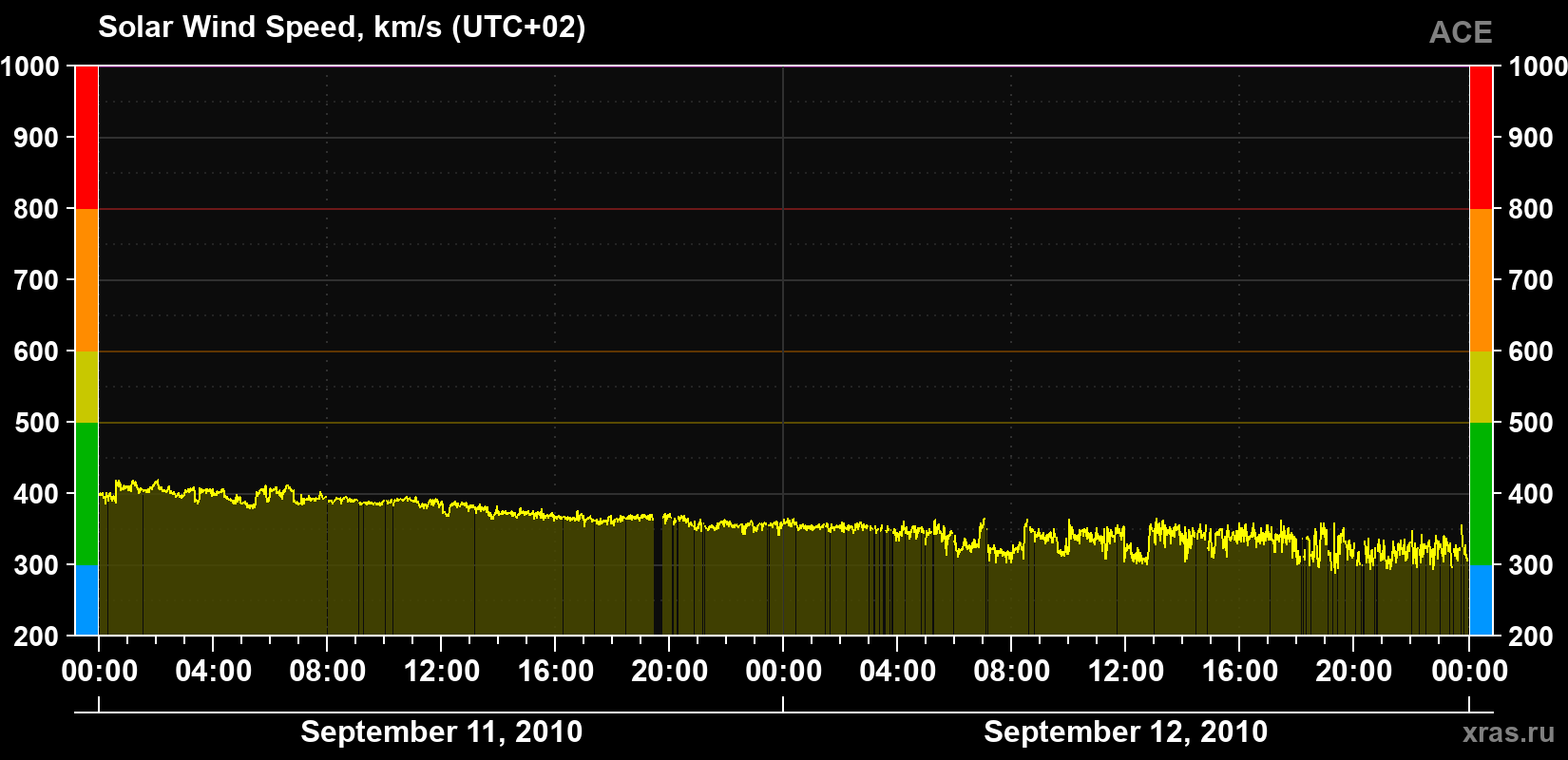Click the green color band on left scale

[86, 494]
